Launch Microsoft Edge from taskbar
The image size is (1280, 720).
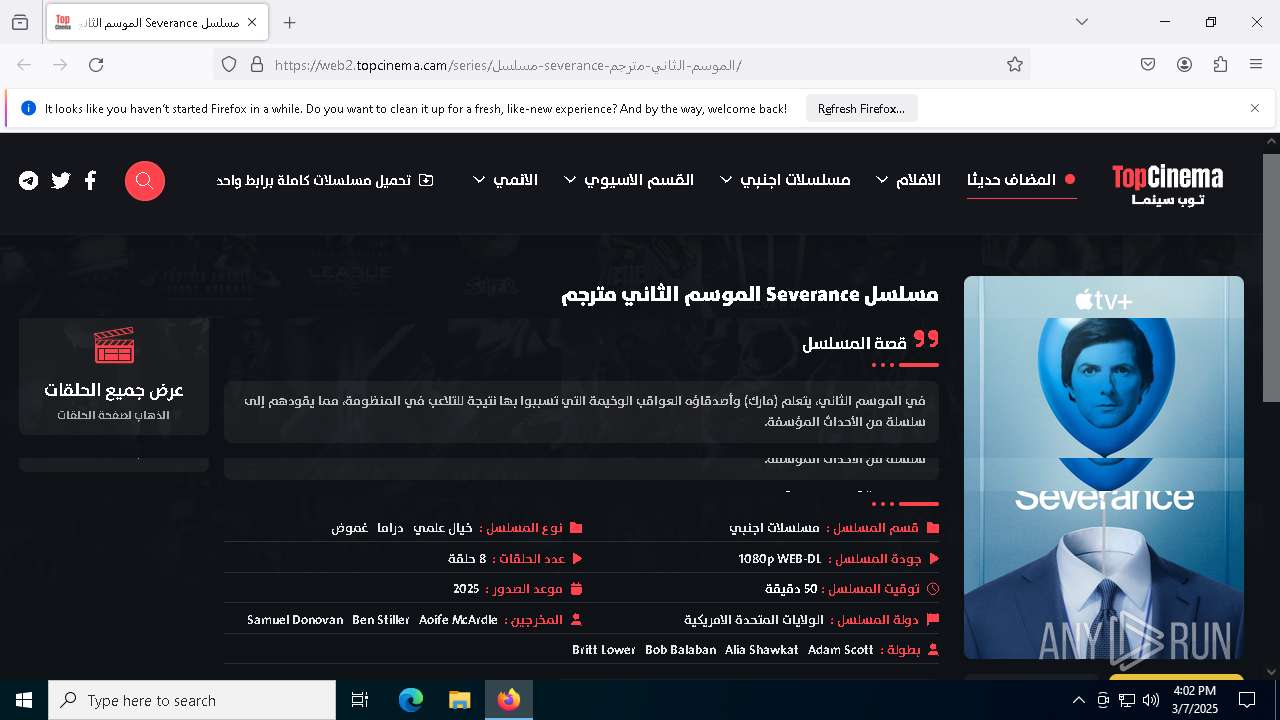[411, 700]
